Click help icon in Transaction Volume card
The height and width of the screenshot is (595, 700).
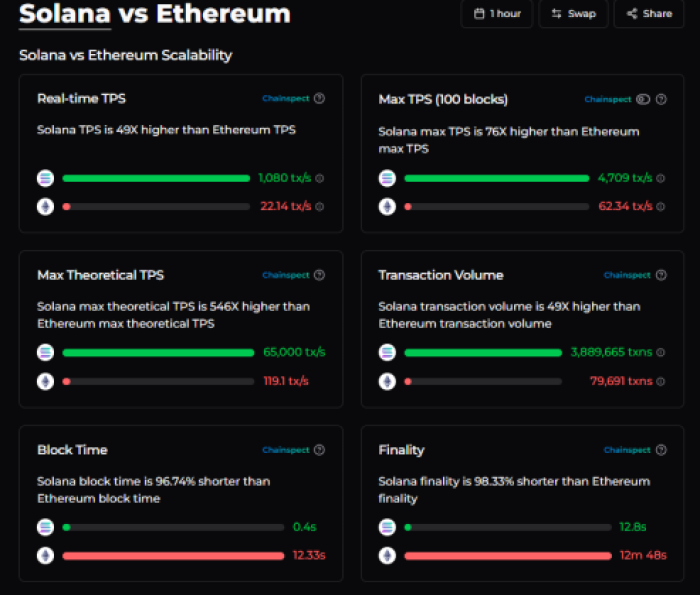point(661,275)
